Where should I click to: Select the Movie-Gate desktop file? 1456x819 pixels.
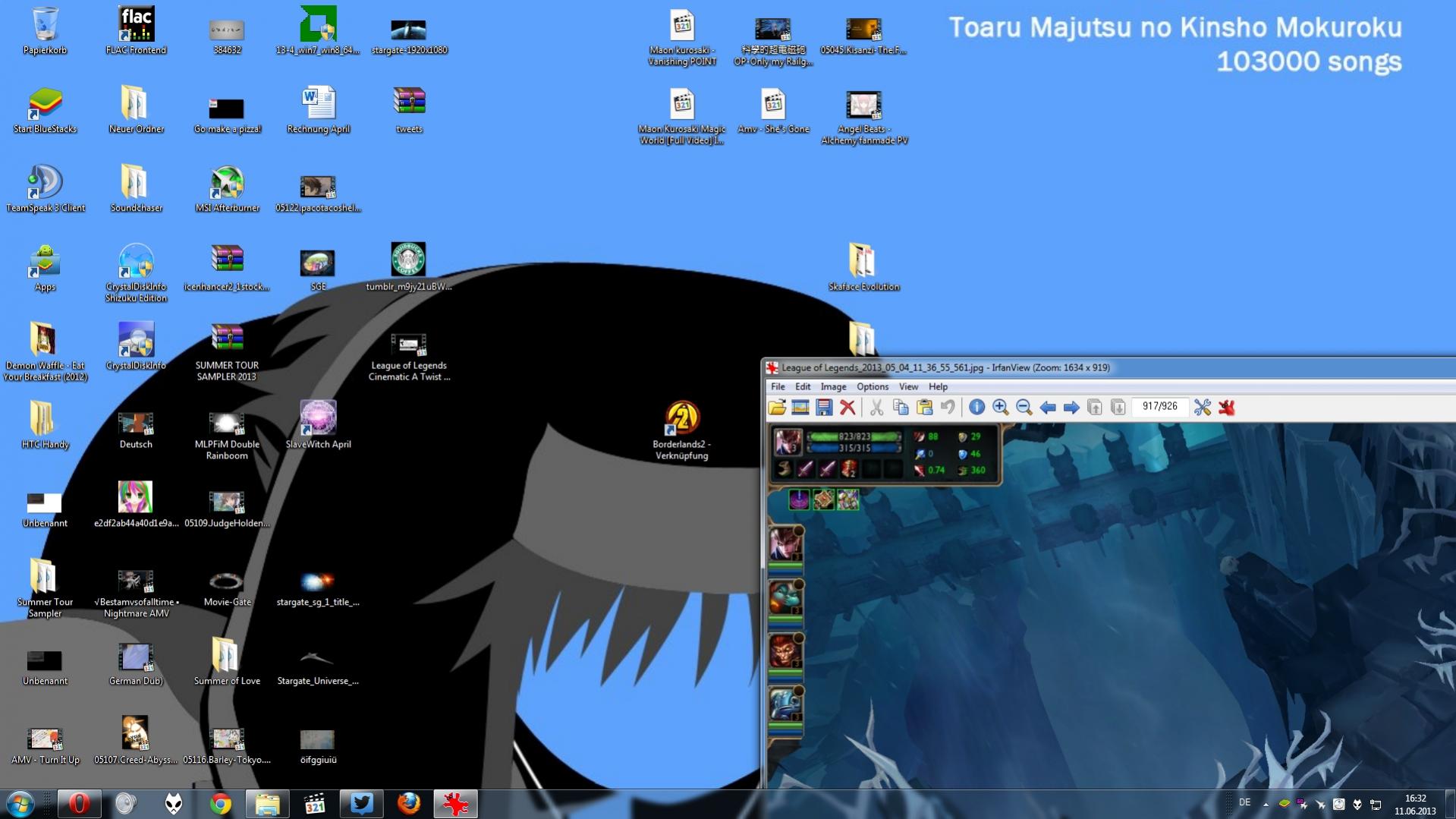pos(227,589)
